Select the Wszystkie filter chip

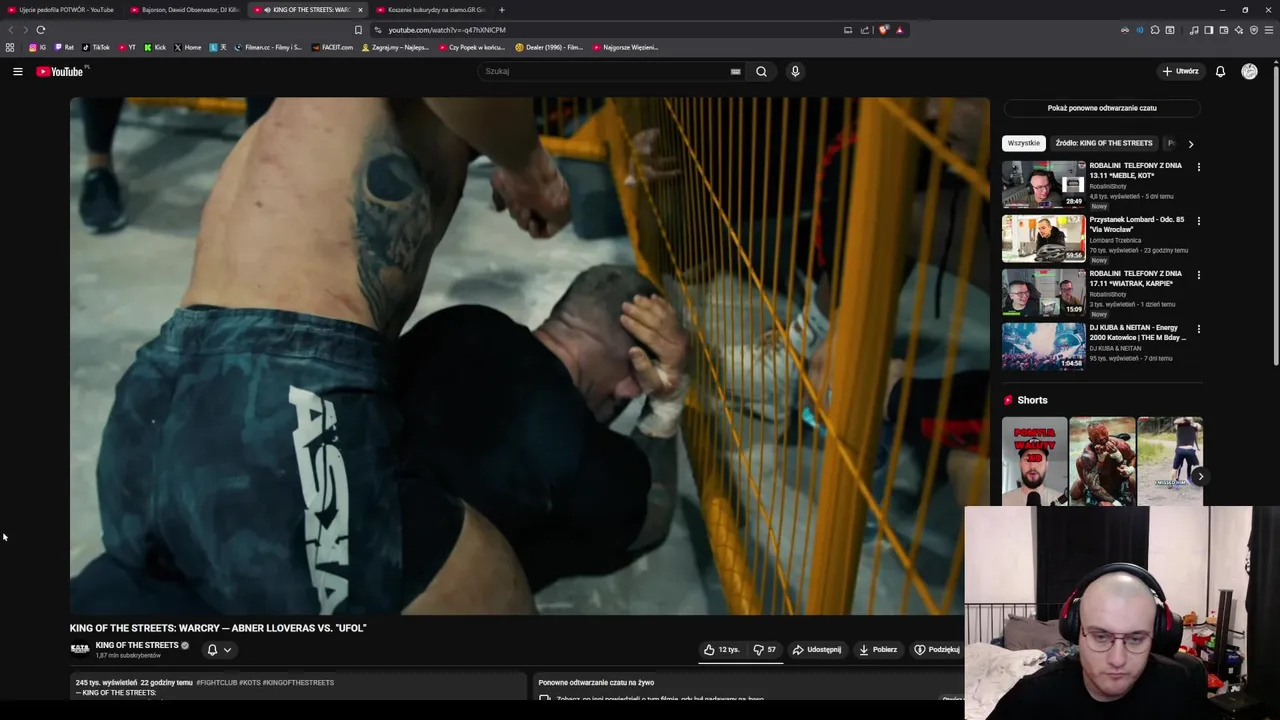(x=1023, y=143)
